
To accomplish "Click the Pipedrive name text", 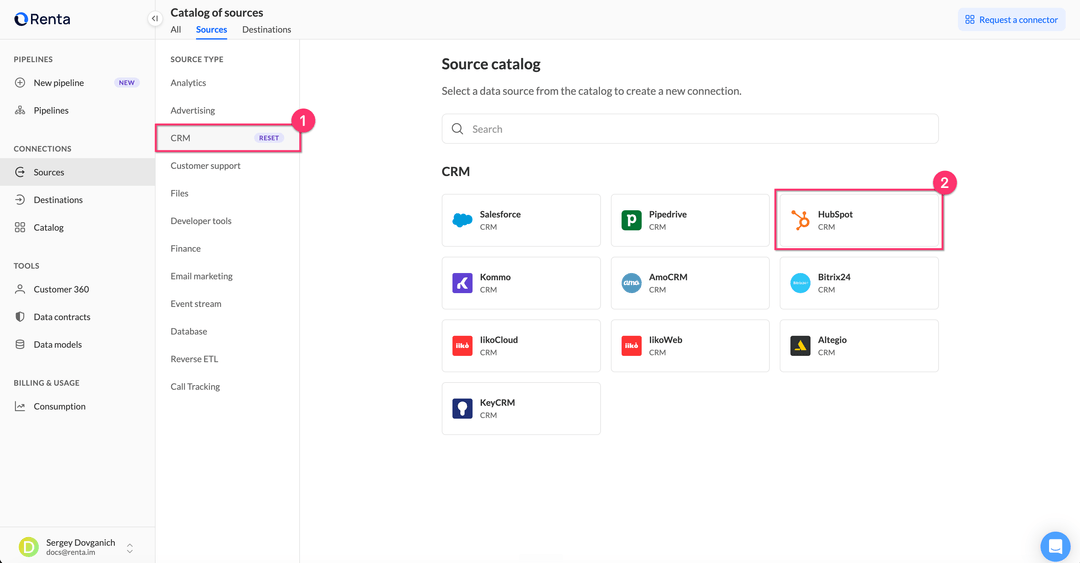I will (x=667, y=214).
